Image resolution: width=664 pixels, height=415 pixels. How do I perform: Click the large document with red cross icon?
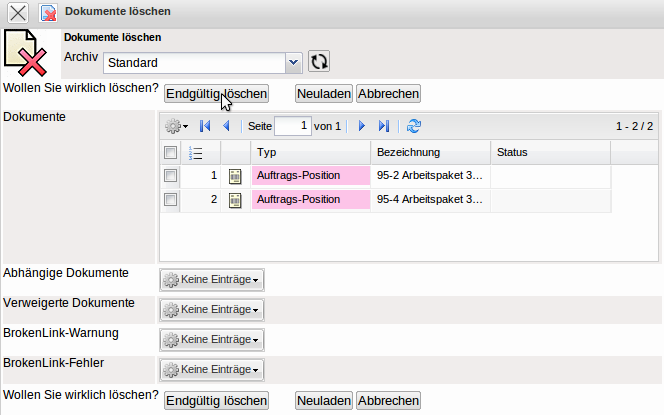pyautogui.click(x=25, y=53)
